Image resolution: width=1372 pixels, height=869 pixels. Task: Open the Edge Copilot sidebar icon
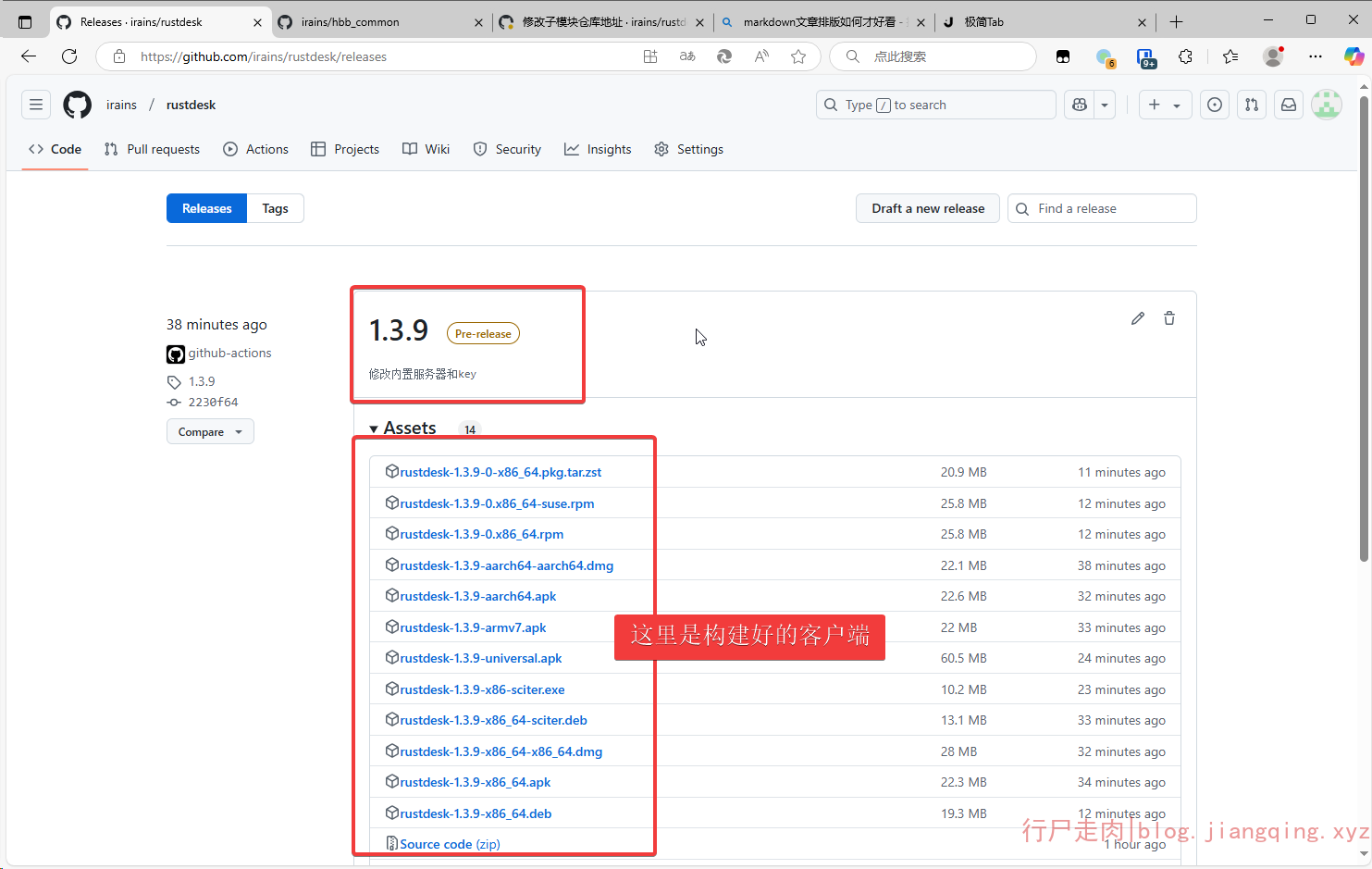tap(1353, 56)
